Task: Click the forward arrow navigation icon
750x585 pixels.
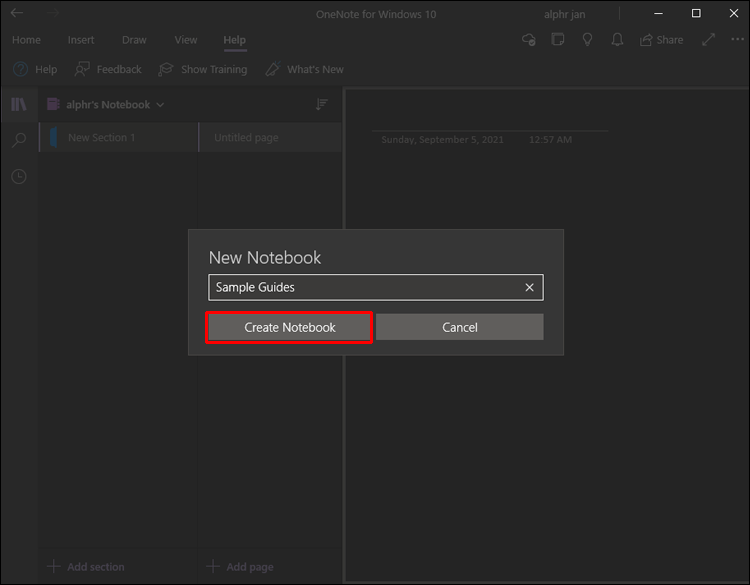Action: pos(53,13)
